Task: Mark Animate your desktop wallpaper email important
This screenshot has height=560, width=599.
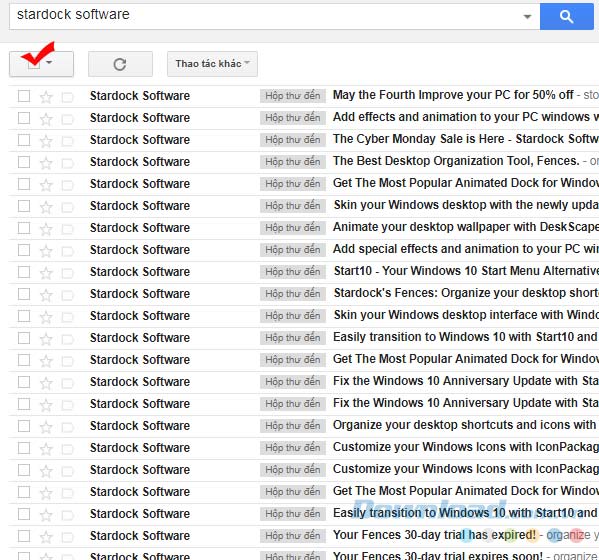Action: [67, 229]
